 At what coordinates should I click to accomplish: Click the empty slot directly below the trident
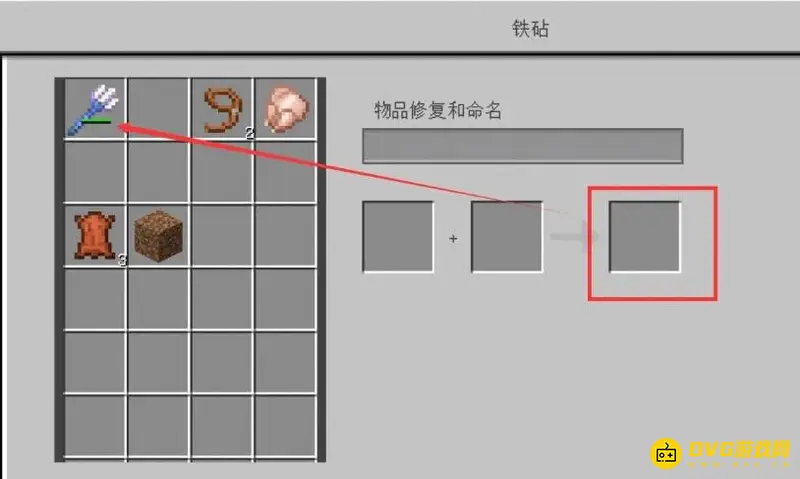point(95,172)
